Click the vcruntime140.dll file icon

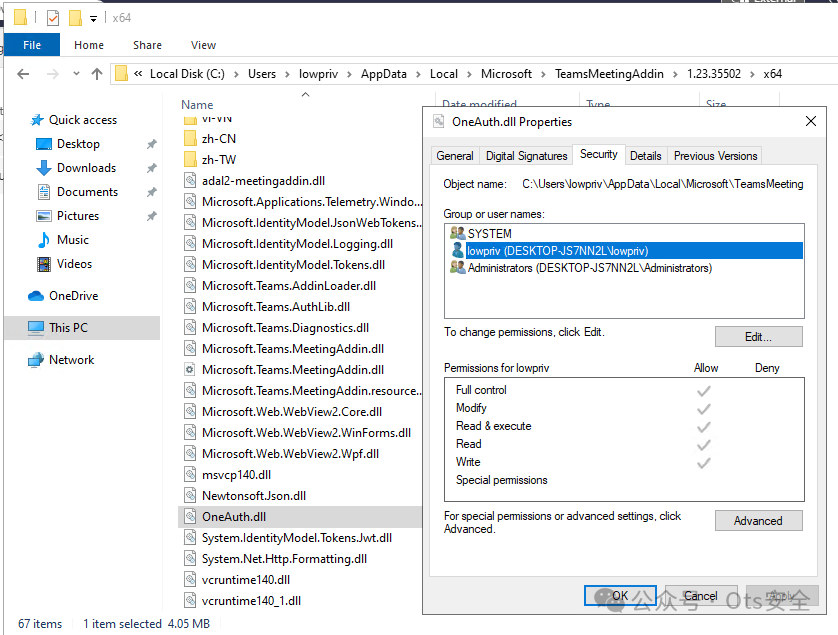pyautogui.click(x=190, y=579)
